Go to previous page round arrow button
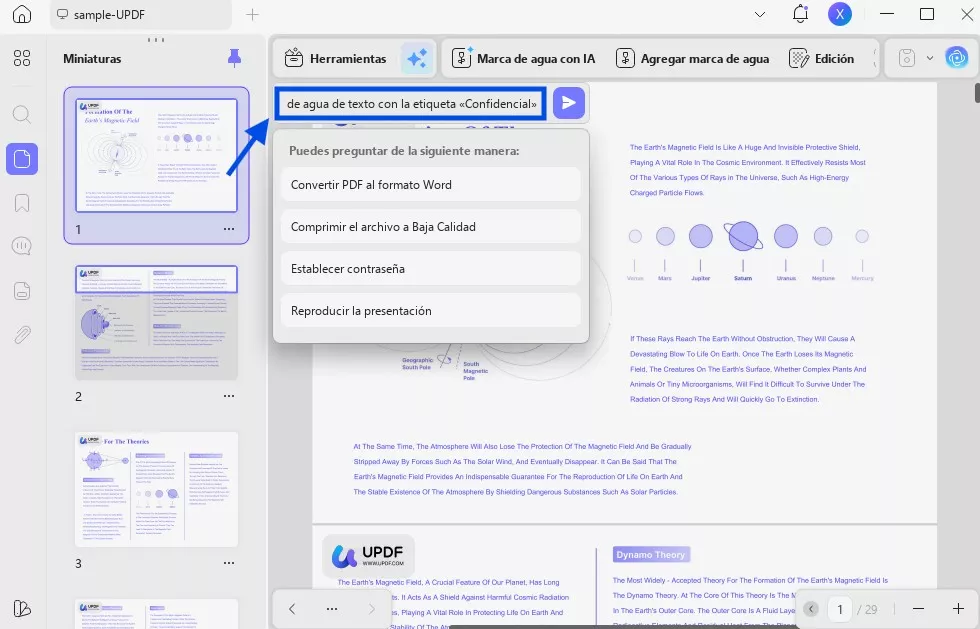The image size is (980, 629). pyautogui.click(x=811, y=609)
